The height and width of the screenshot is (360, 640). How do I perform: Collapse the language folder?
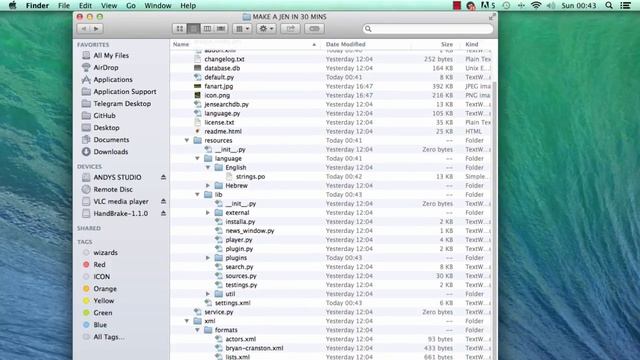(197, 158)
